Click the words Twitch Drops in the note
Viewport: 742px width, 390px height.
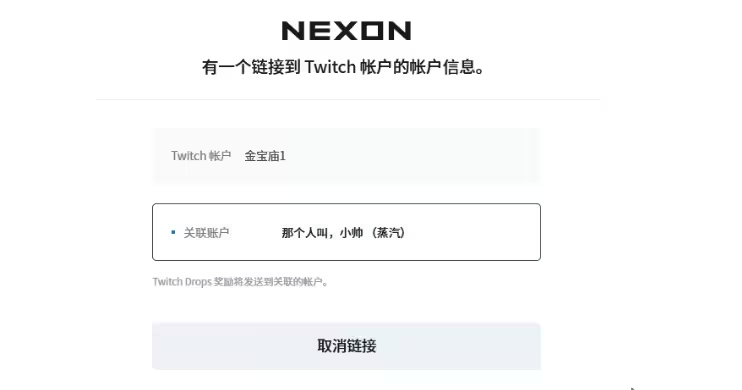tap(182, 282)
